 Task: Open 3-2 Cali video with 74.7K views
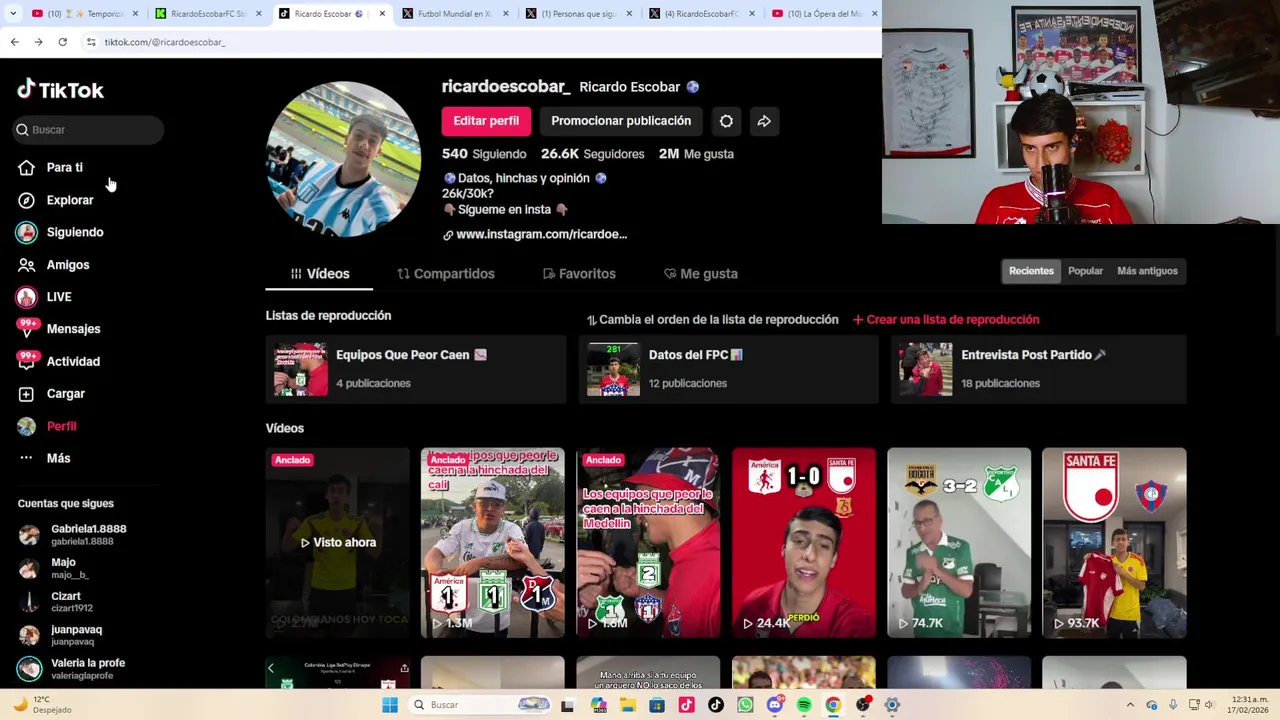coord(959,543)
